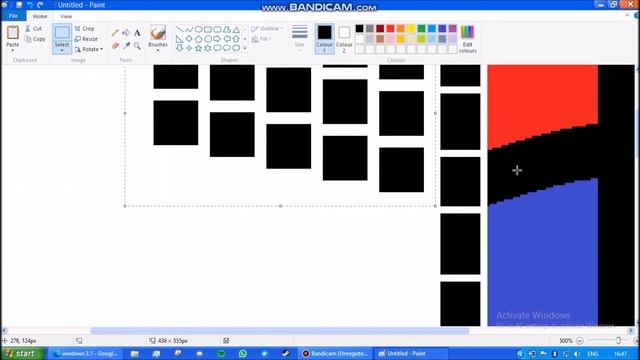The image size is (640, 360).
Task: Open the Rotate dropdown menu
Action: click(89, 49)
